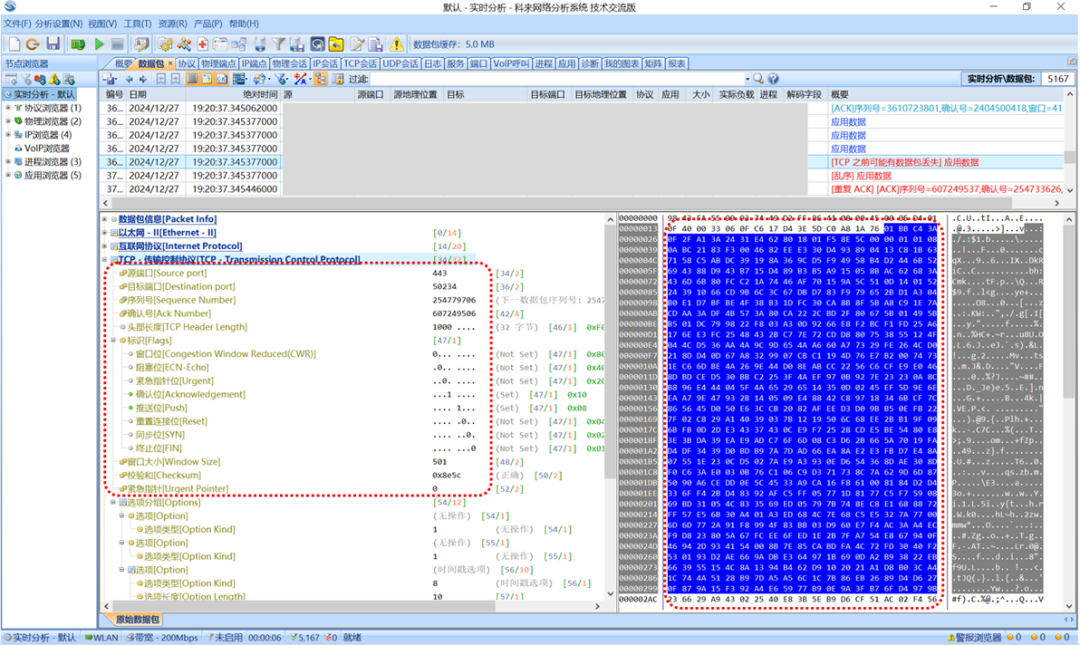Open the filter field dropdown arrow

(x=746, y=79)
